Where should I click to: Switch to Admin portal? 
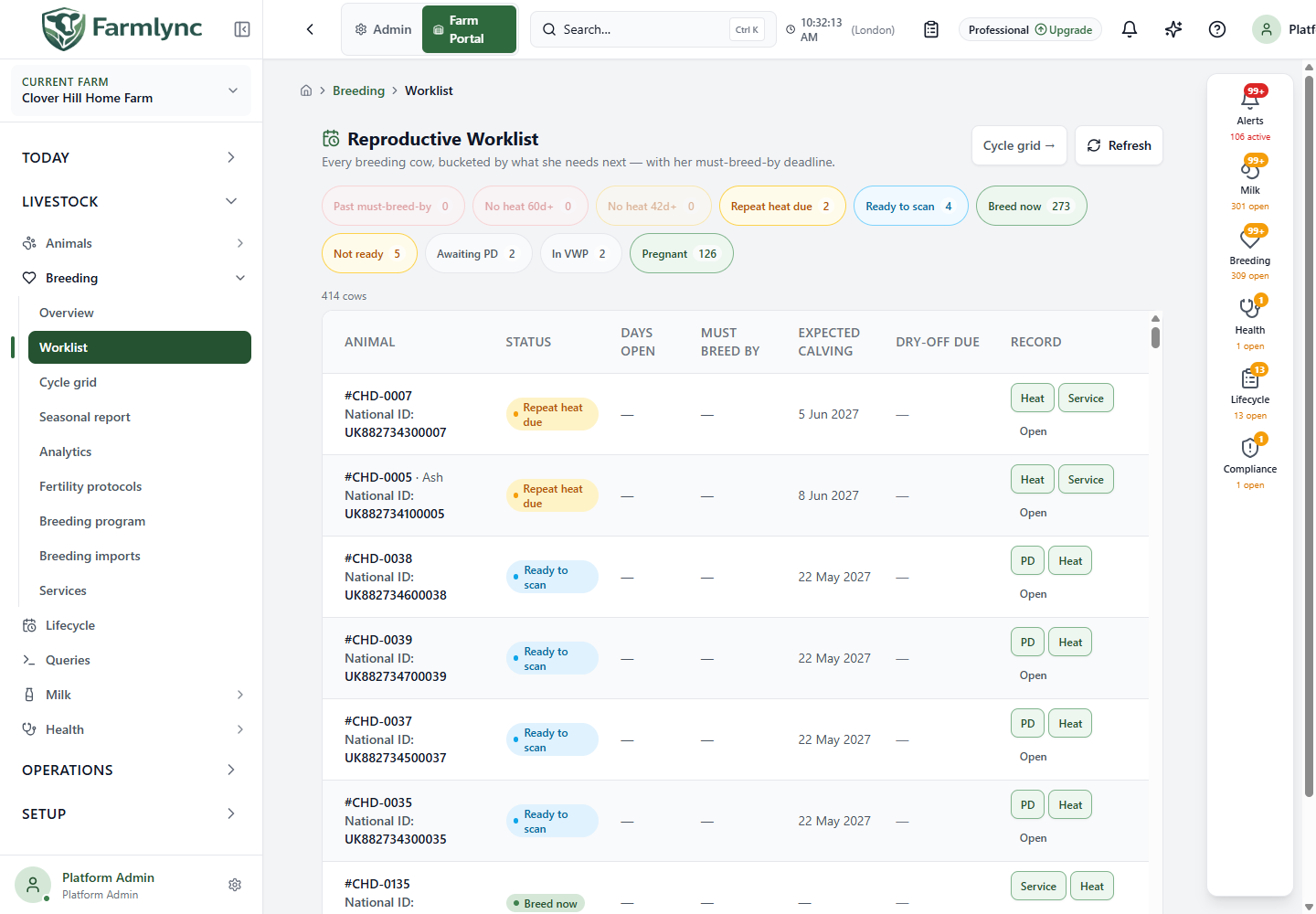pos(383,29)
